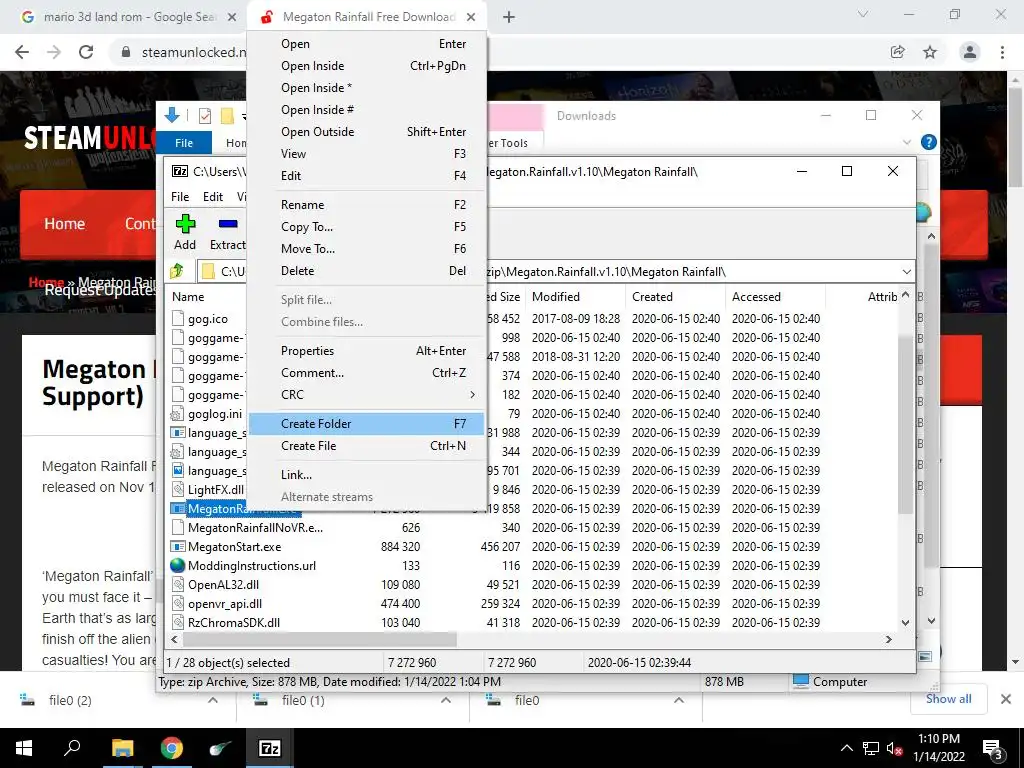The width and height of the screenshot is (1024, 768).
Task: Sort by the Name column header
Action: (x=188, y=296)
